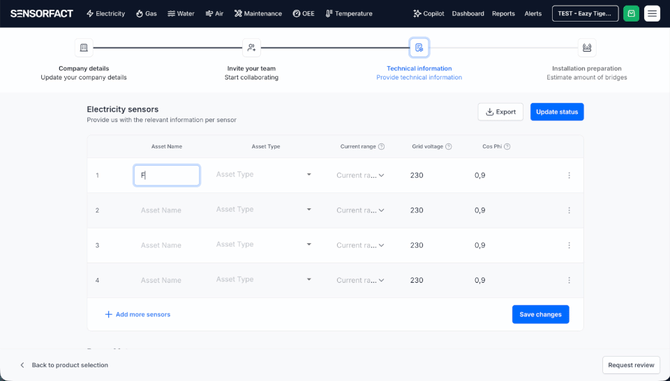
Task: Select the Technical information step icon
Action: click(x=419, y=47)
